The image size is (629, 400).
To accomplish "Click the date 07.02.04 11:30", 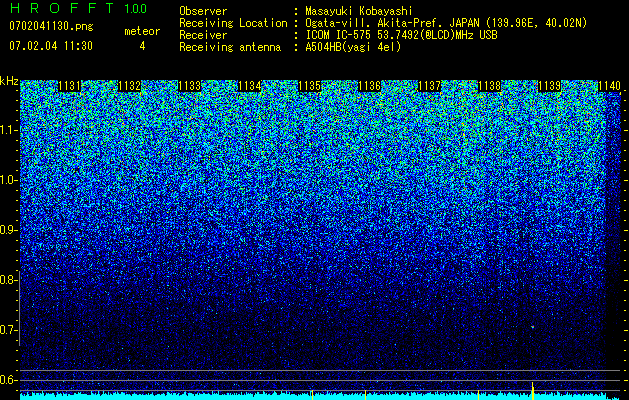I will tap(51, 46).
